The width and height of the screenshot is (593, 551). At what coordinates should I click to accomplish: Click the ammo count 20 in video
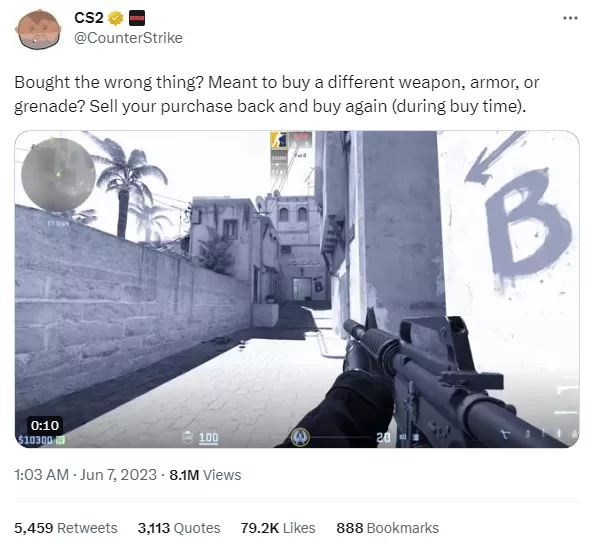[x=383, y=438]
